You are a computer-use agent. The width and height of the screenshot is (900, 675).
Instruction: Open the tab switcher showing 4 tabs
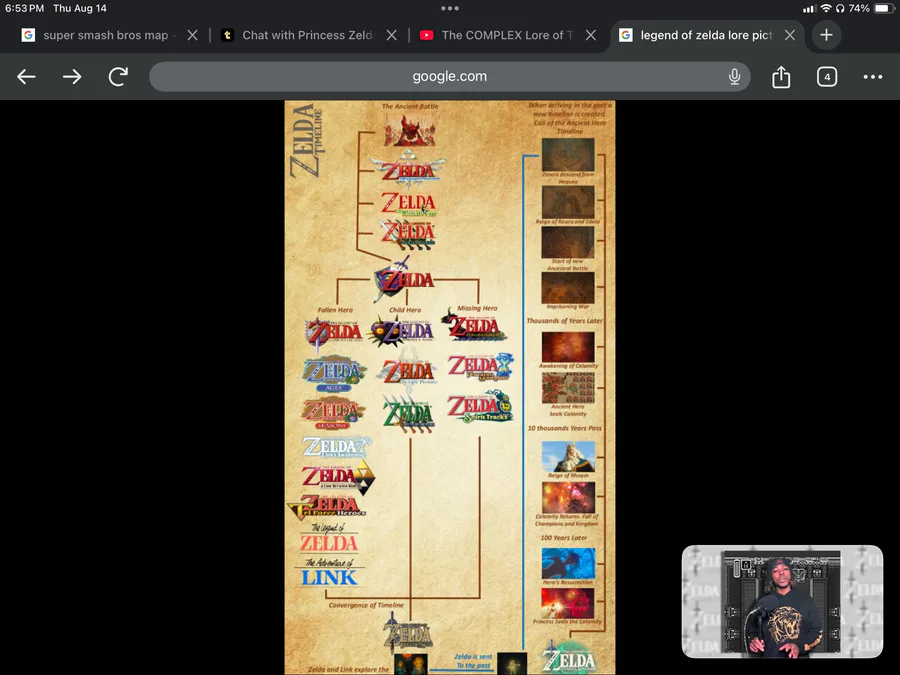point(827,76)
